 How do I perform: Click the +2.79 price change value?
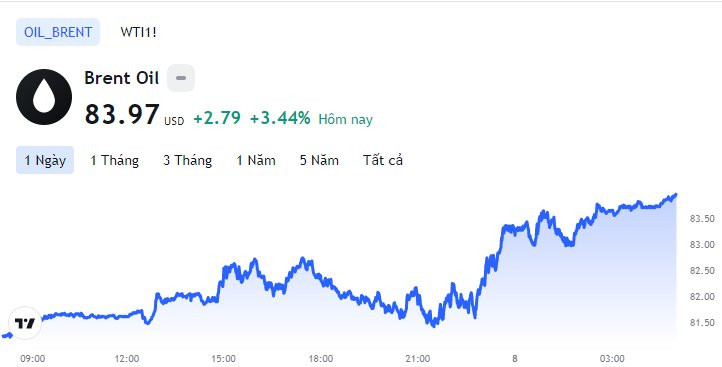tap(217, 118)
